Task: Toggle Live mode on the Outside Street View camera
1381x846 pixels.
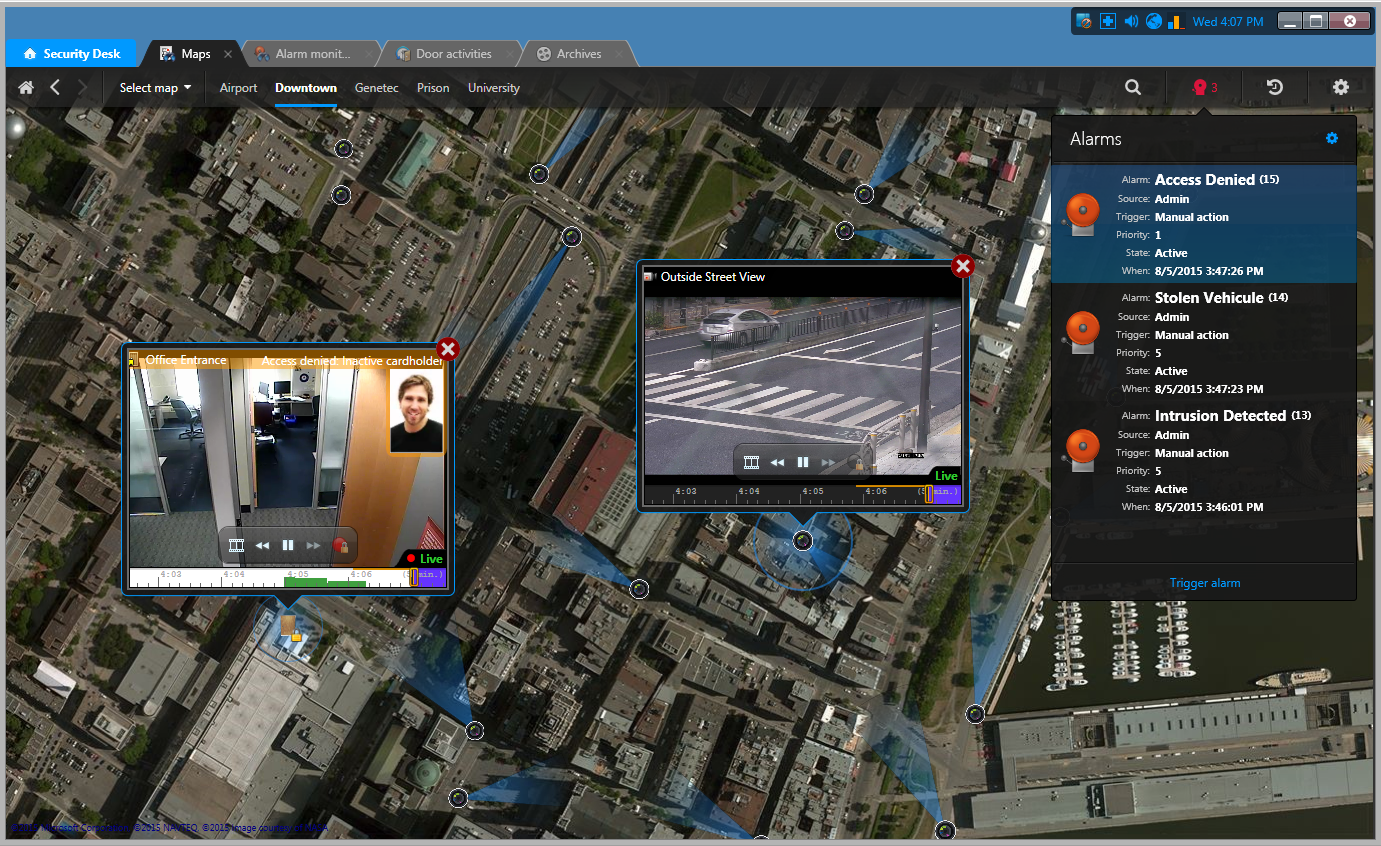Action: [x=944, y=475]
